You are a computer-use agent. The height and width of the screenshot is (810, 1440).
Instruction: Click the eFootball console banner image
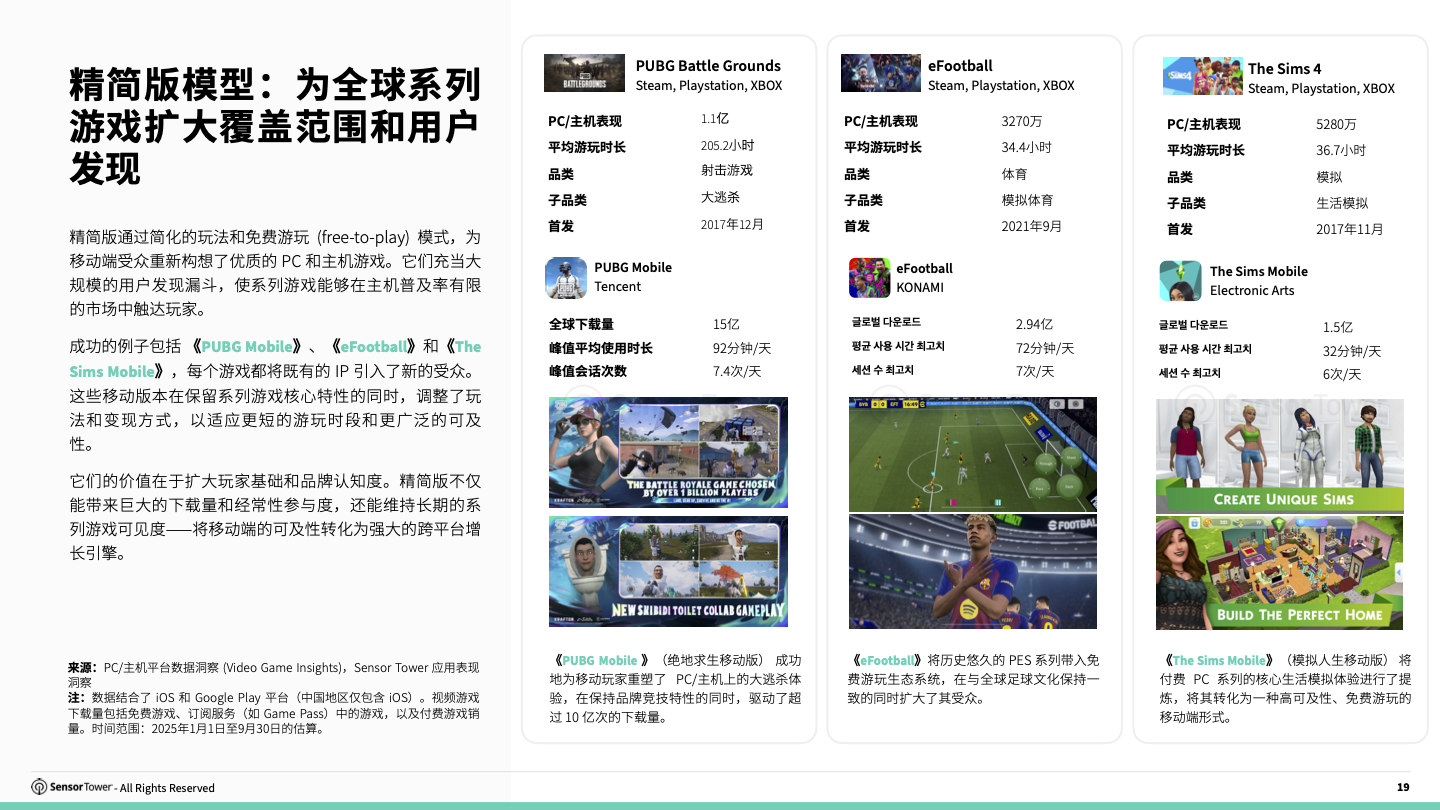pos(881,73)
